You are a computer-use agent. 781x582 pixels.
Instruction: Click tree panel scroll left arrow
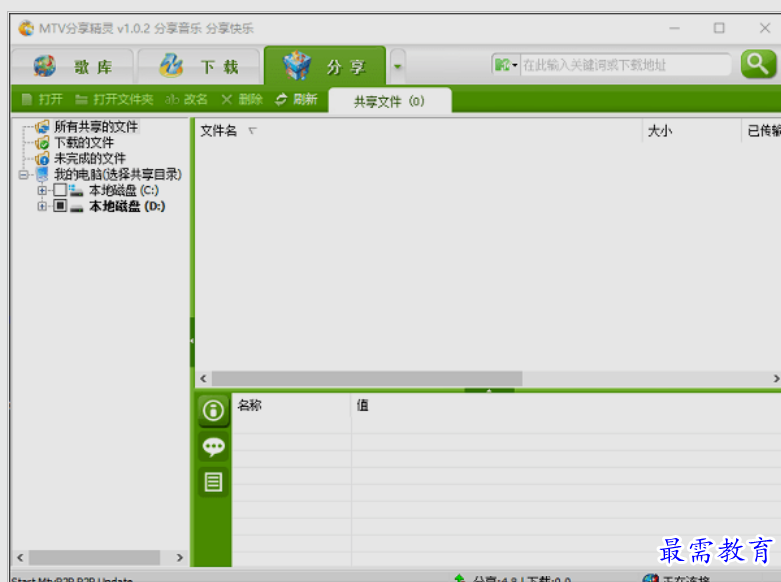click(x=20, y=558)
